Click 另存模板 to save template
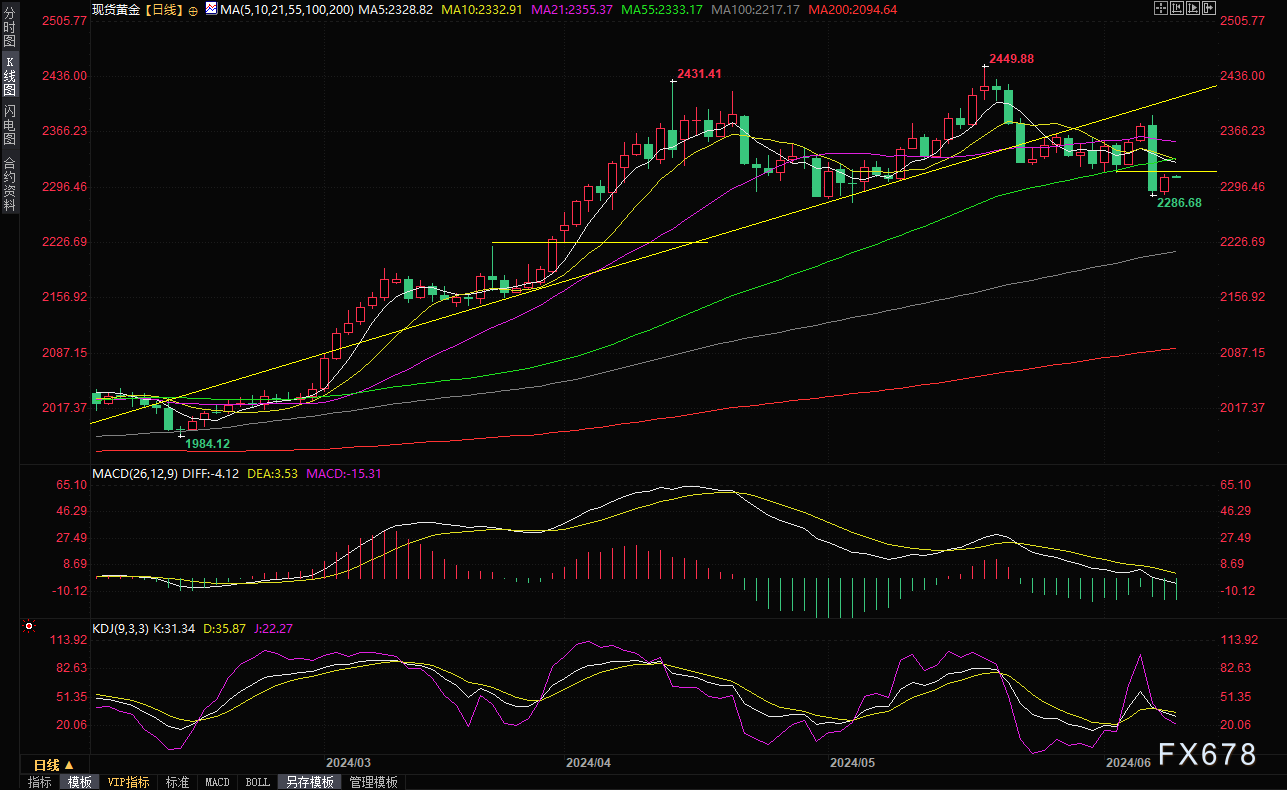This screenshot has width=1287, height=790. point(308,782)
